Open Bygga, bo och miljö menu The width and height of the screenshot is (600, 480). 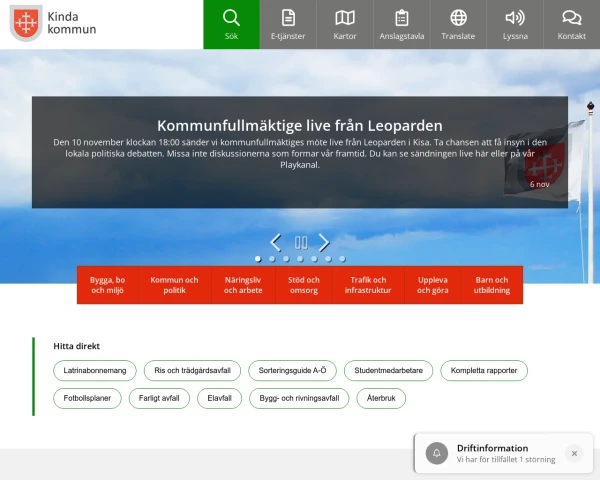108,285
